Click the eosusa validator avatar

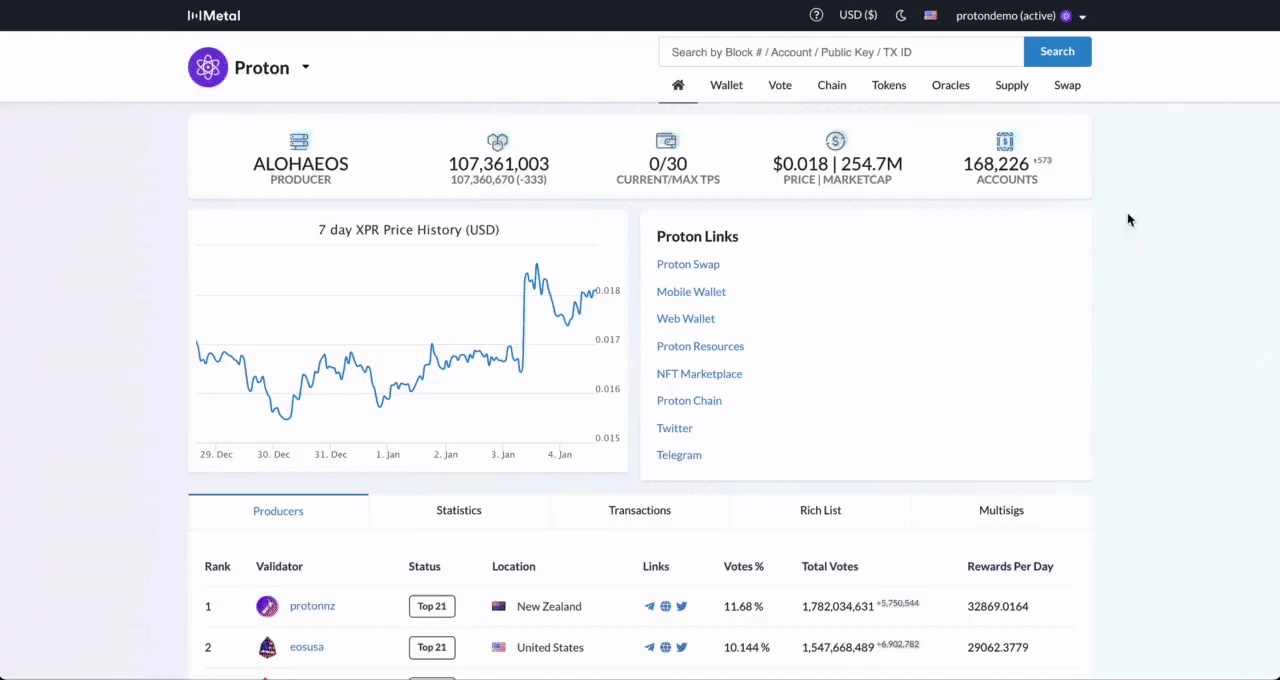(267, 647)
